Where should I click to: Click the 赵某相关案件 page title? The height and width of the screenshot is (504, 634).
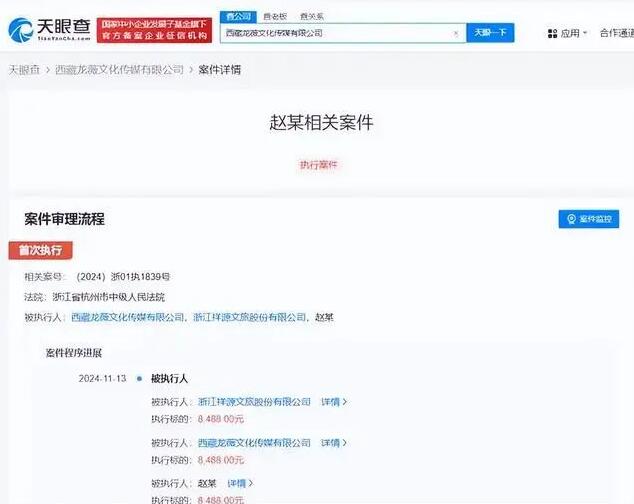coord(321,122)
